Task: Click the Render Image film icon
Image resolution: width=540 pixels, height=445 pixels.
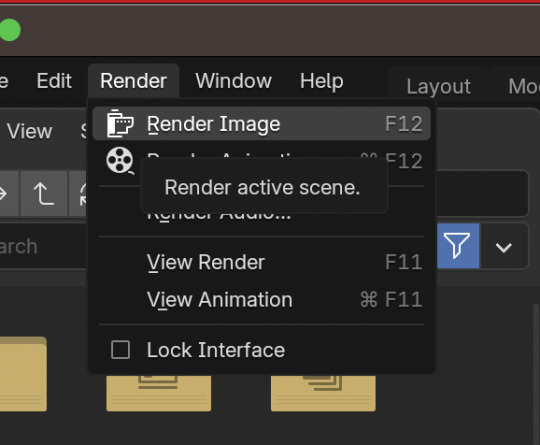Action: (x=120, y=124)
